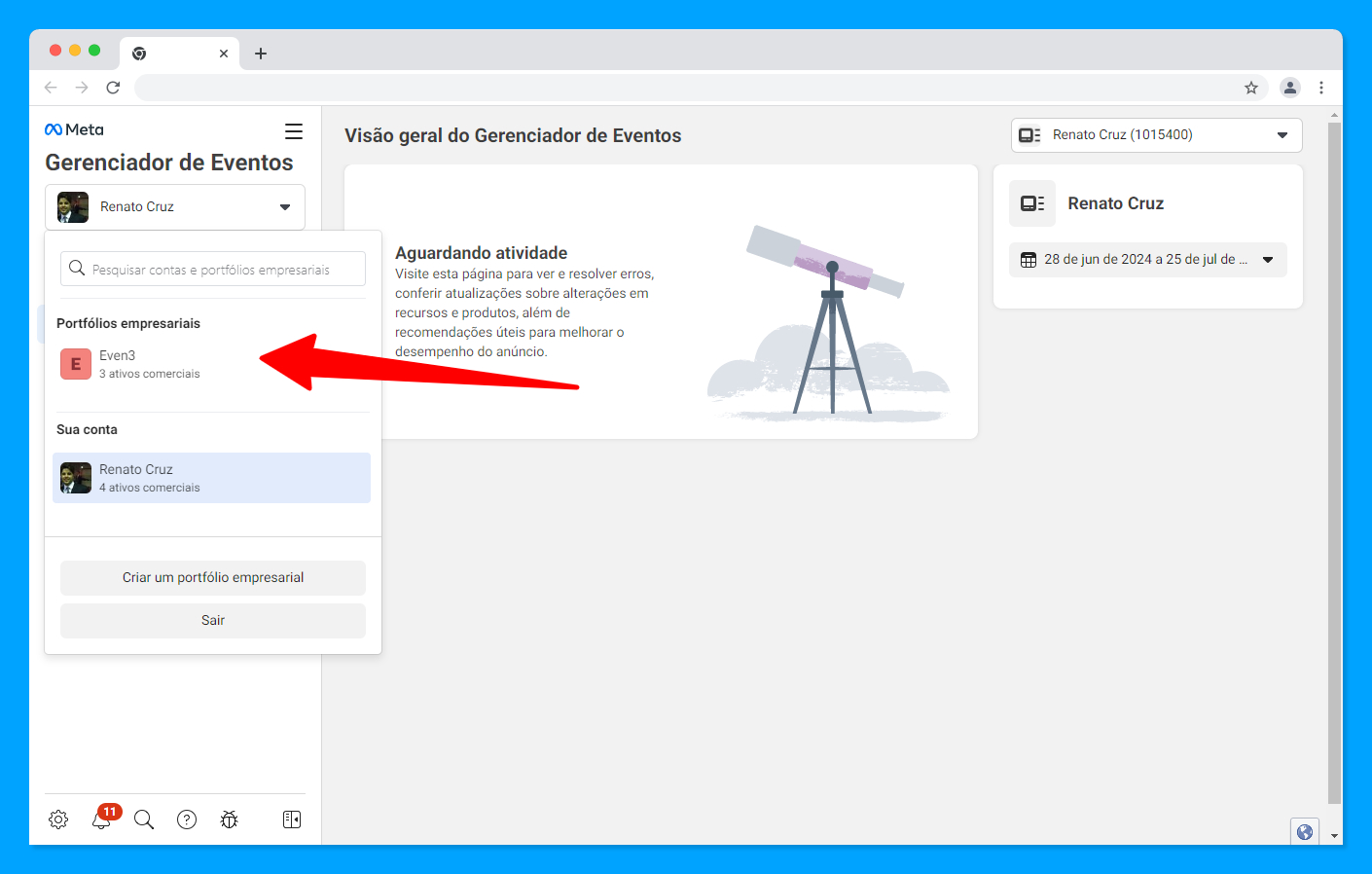Reload the page
Viewport: 1372px width, 874px height.
pyautogui.click(x=113, y=88)
